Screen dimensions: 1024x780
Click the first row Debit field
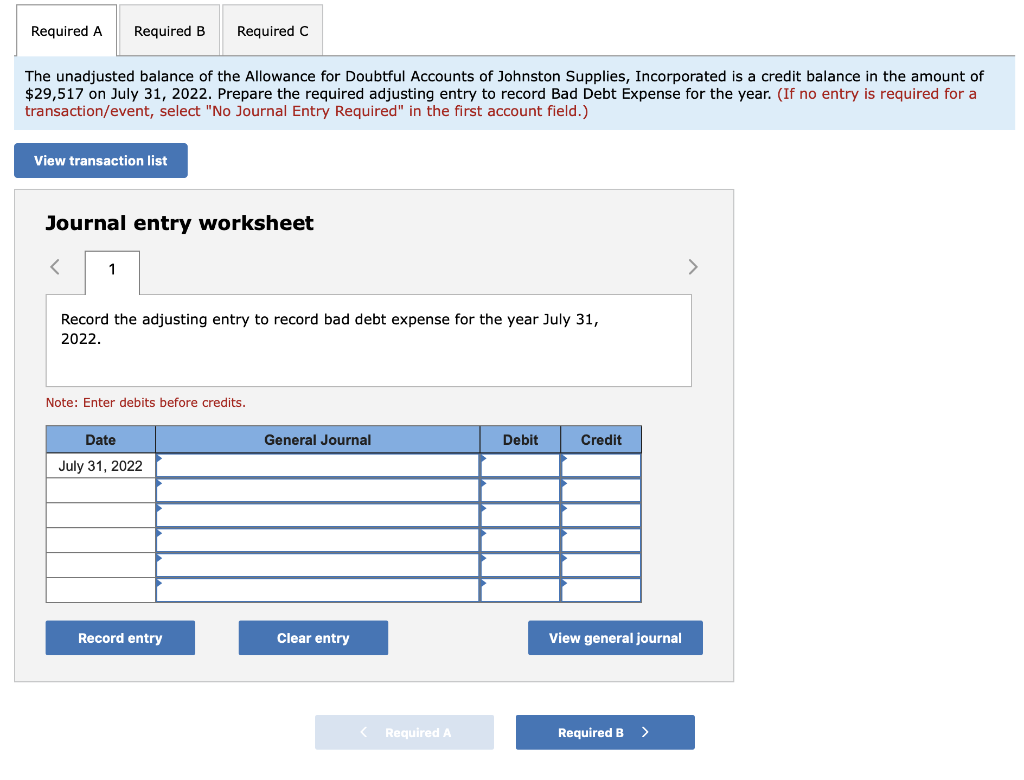tap(519, 465)
